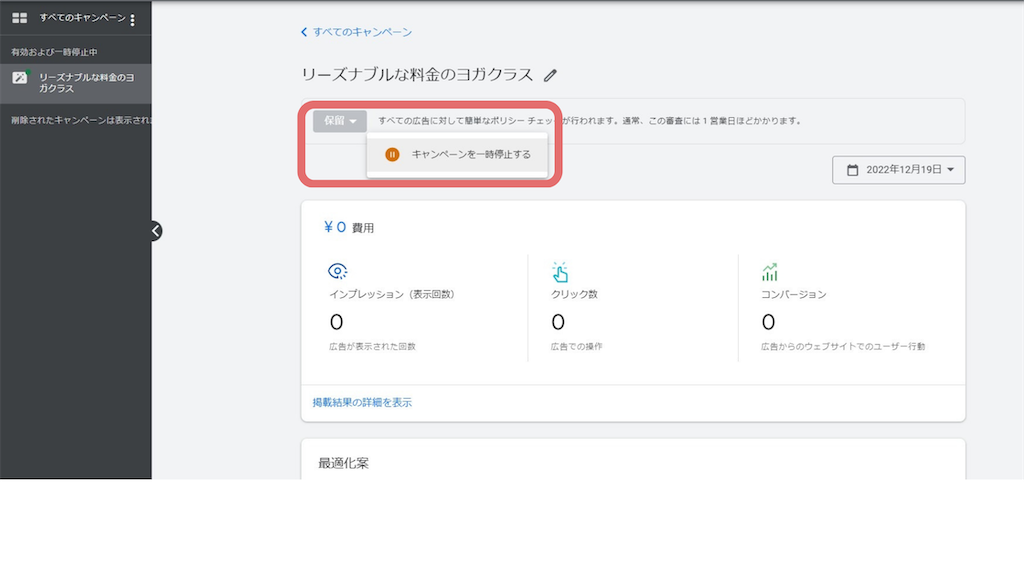1024x576 pixels.
Task: Click the back chevron before すべてのキャンペーン link
Action: pyautogui.click(x=304, y=32)
